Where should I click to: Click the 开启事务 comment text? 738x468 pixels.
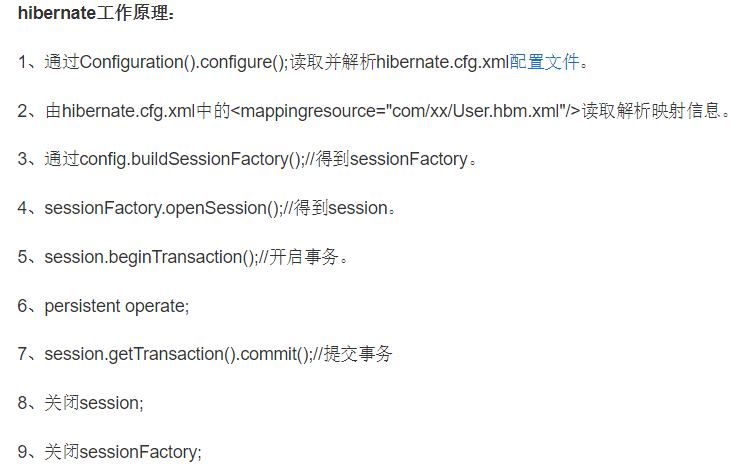(304, 257)
